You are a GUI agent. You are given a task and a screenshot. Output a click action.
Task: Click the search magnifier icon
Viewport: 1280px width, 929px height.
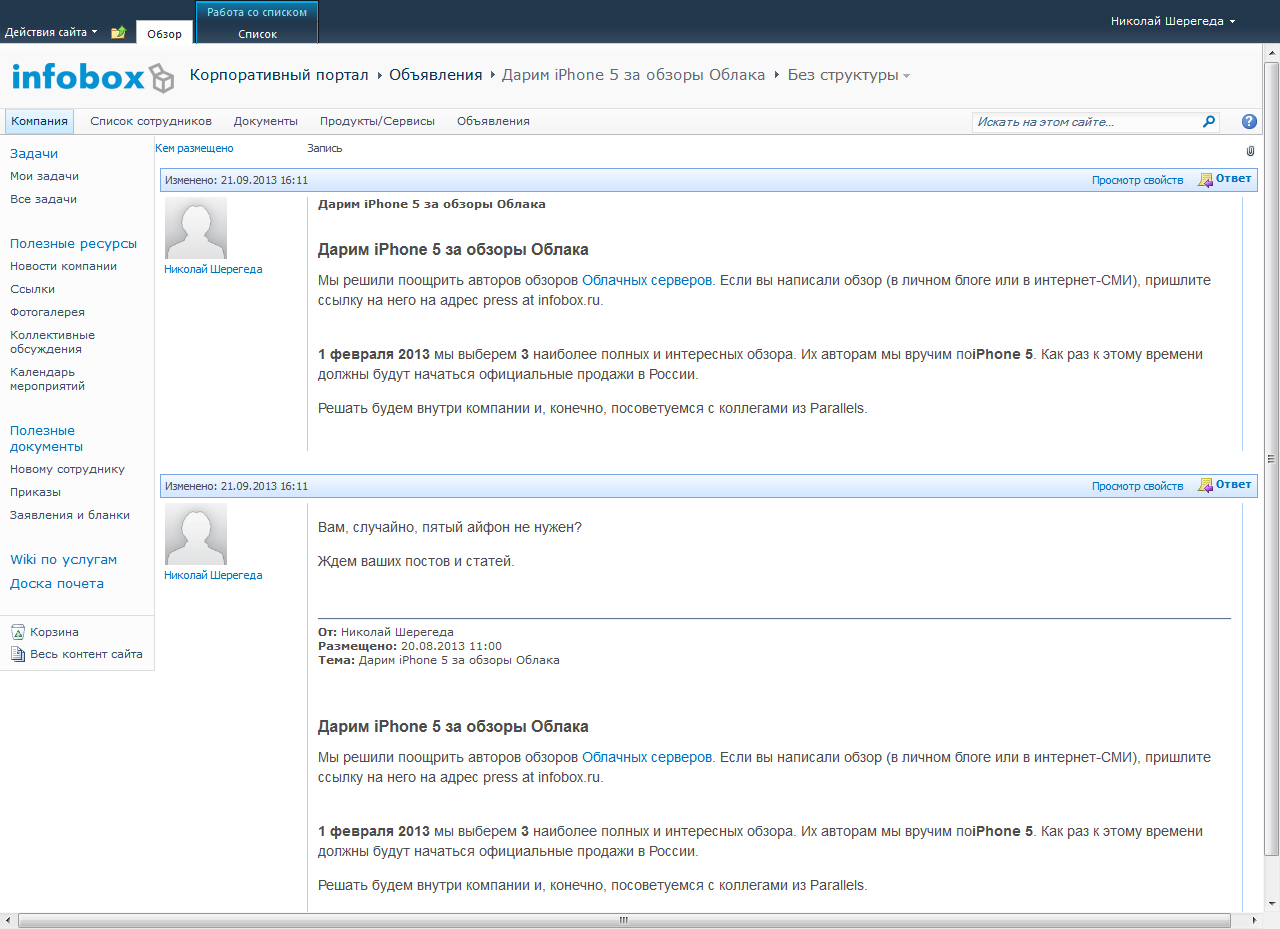point(1209,121)
